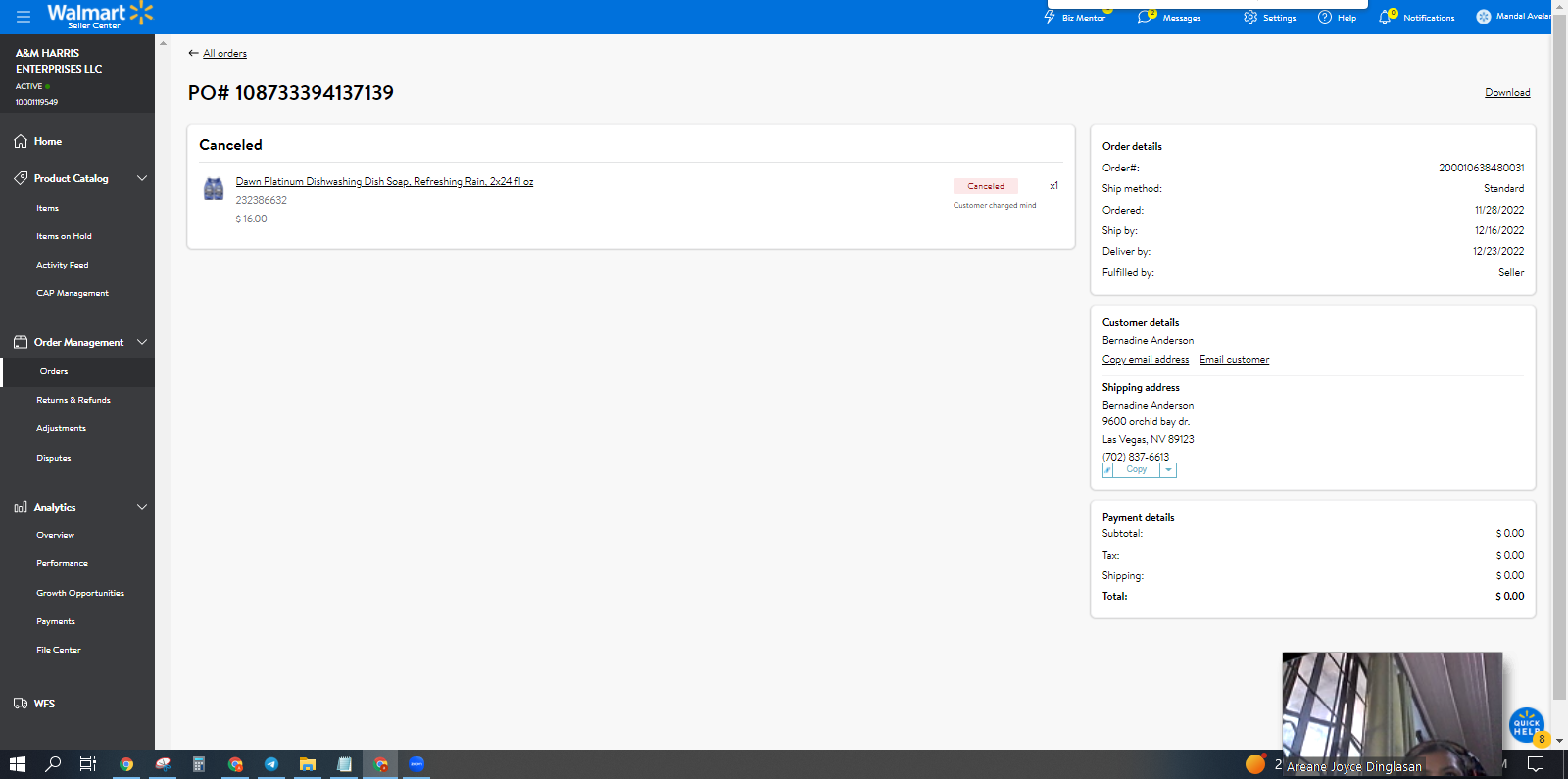Click Email customer link
The image size is (1568, 779).
(x=1235, y=360)
